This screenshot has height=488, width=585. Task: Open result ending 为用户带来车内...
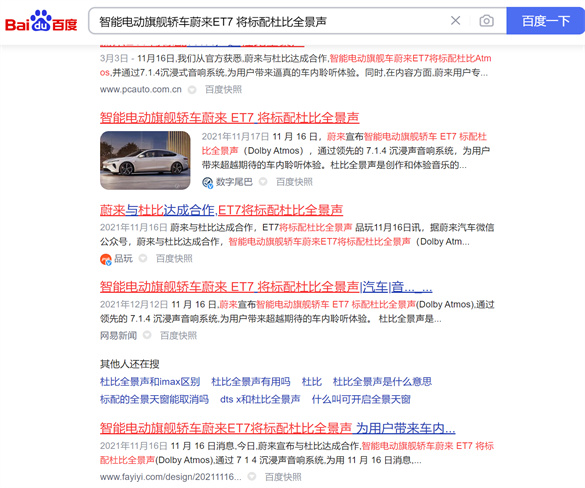[278, 428]
